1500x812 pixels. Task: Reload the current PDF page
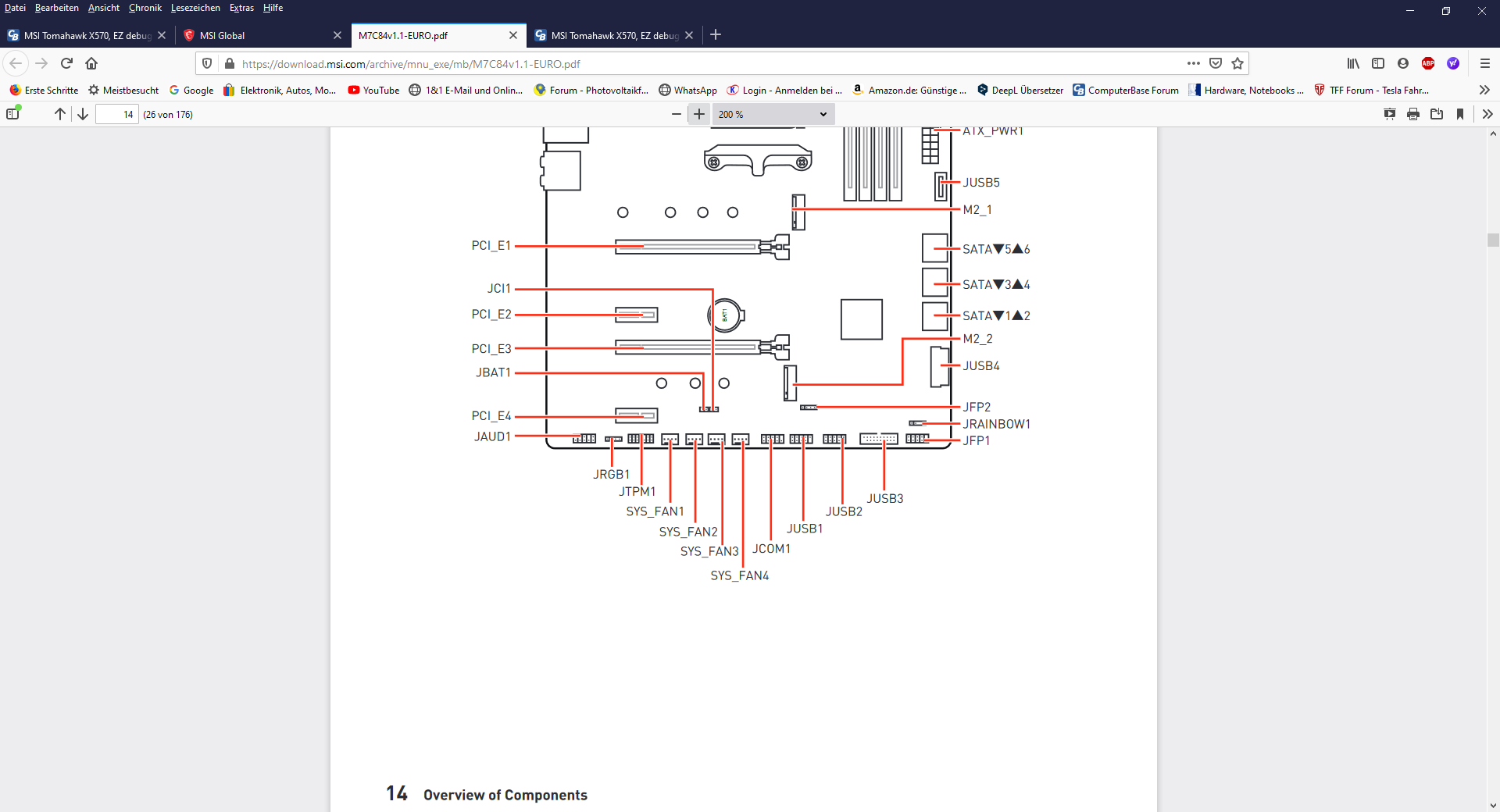(x=66, y=63)
